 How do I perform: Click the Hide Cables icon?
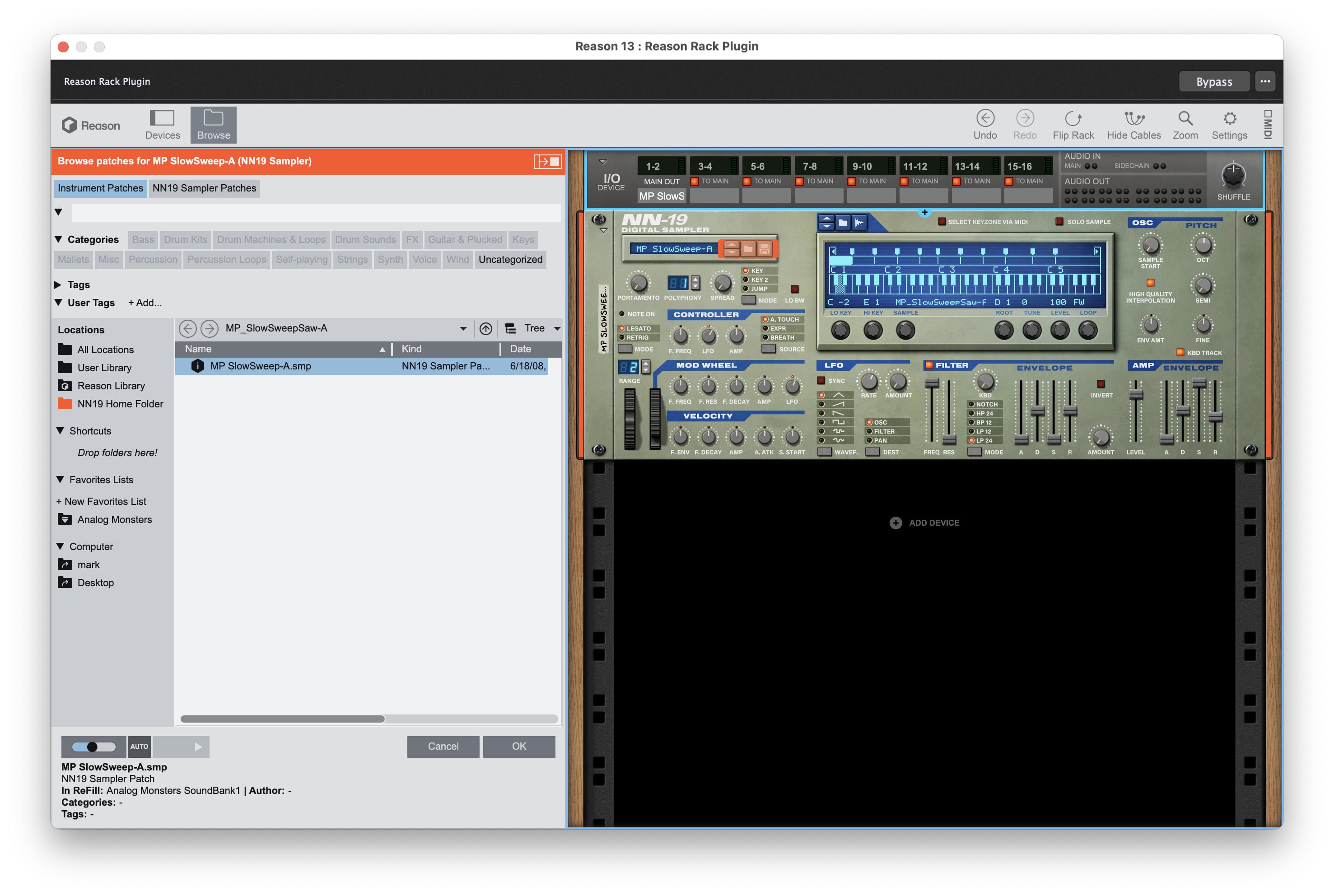tap(1133, 124)
